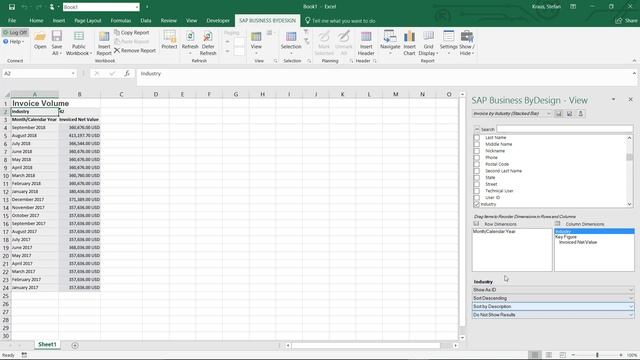Screen dimensions: 640x360
Task: Open the File tab
Action: coord(12,20)
